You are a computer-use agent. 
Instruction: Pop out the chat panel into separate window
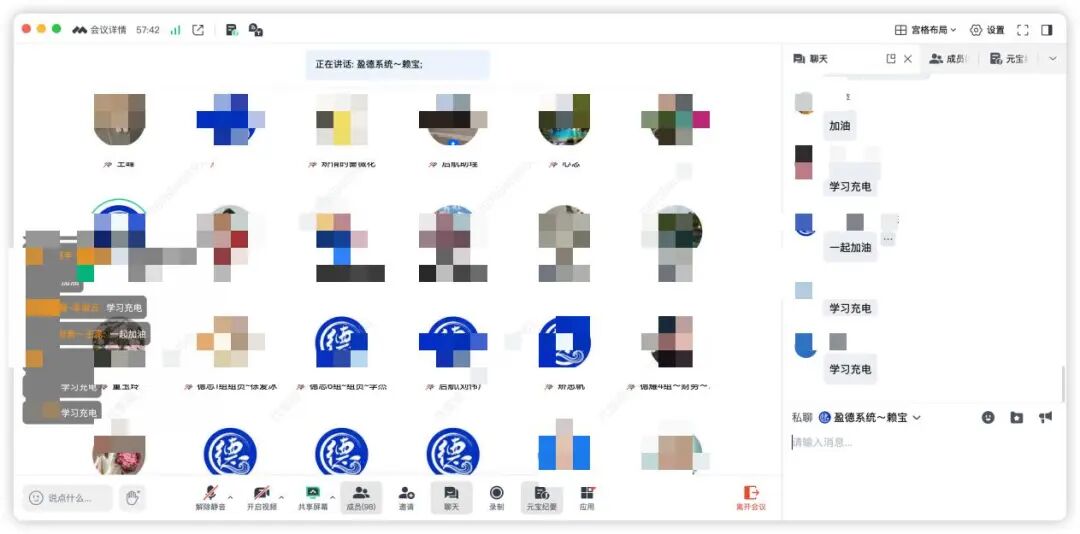891,59
